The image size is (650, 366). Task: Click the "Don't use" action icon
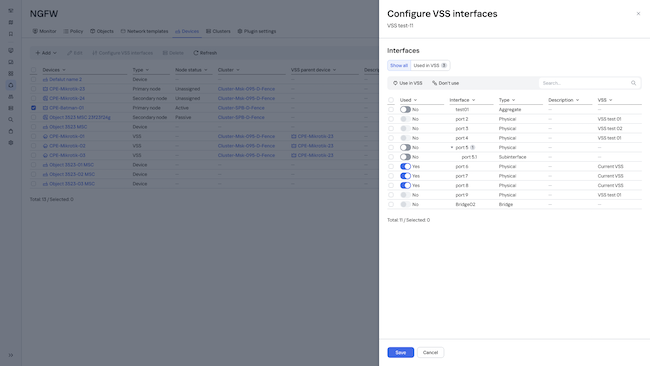pyautogui.click(x=434, y=83)
